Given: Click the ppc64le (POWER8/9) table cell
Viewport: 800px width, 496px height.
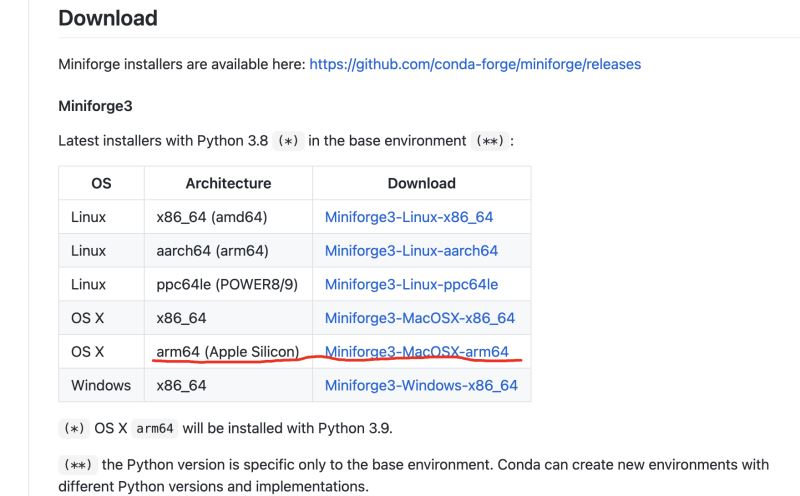Looking at the screenshot, I should pos(227,285).
